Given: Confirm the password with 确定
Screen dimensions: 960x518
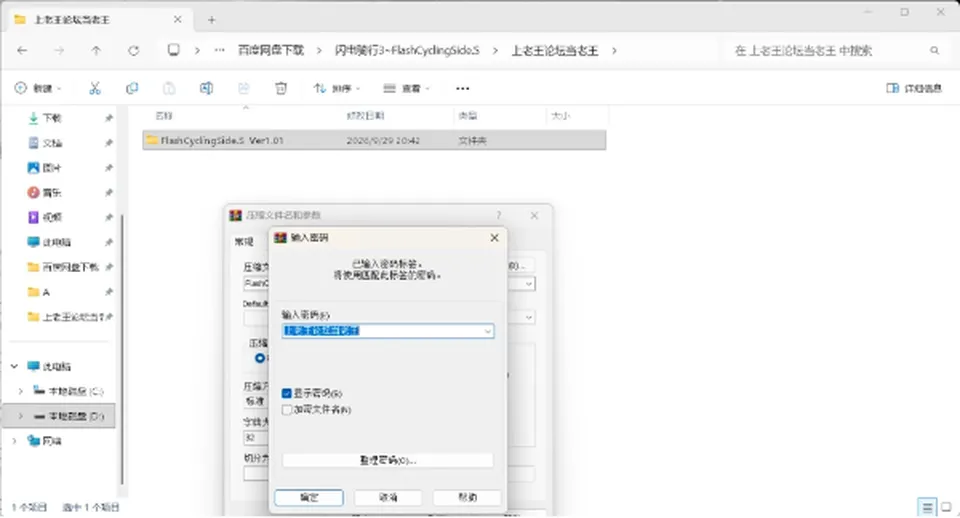Looking at the screenshot, I should (x=309, y=497).
